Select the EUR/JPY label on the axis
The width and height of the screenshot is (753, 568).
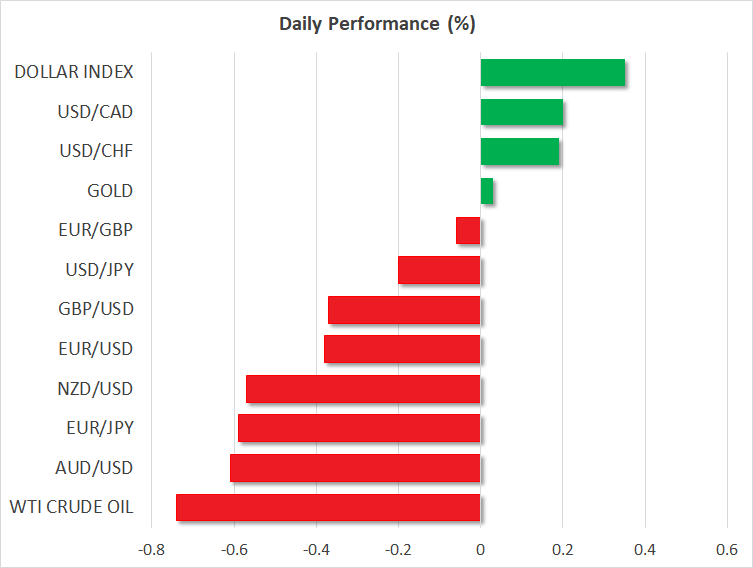coord(98,428)
